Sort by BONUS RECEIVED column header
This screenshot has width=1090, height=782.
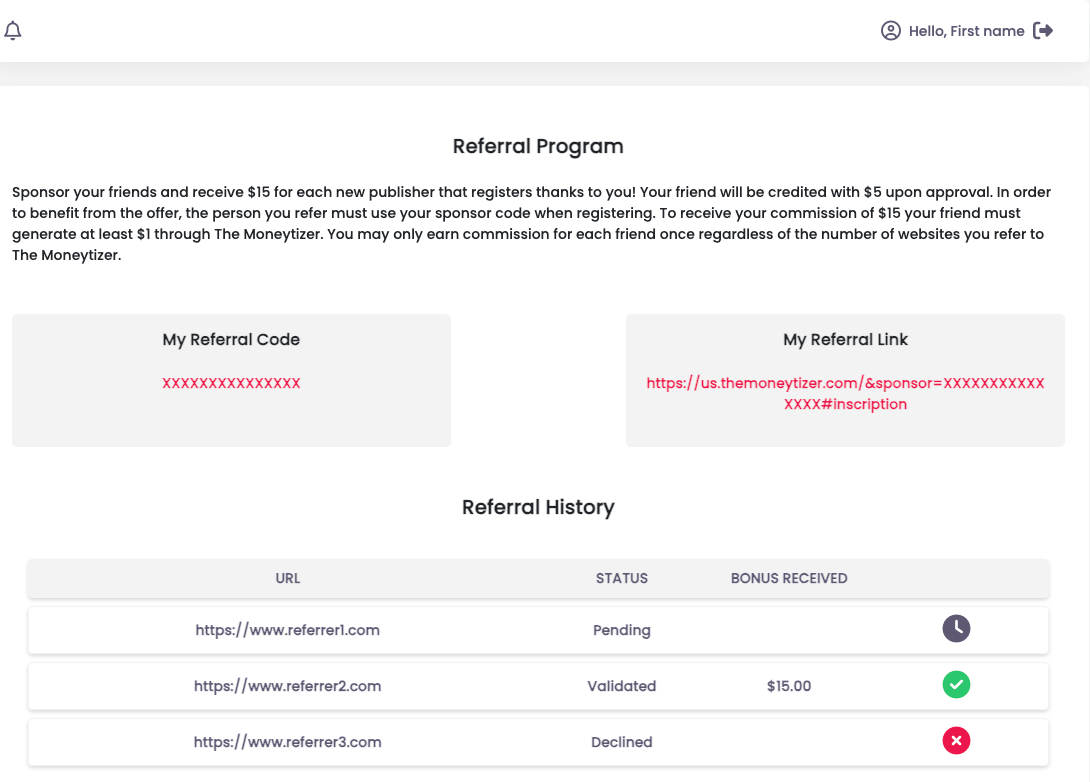789,578
